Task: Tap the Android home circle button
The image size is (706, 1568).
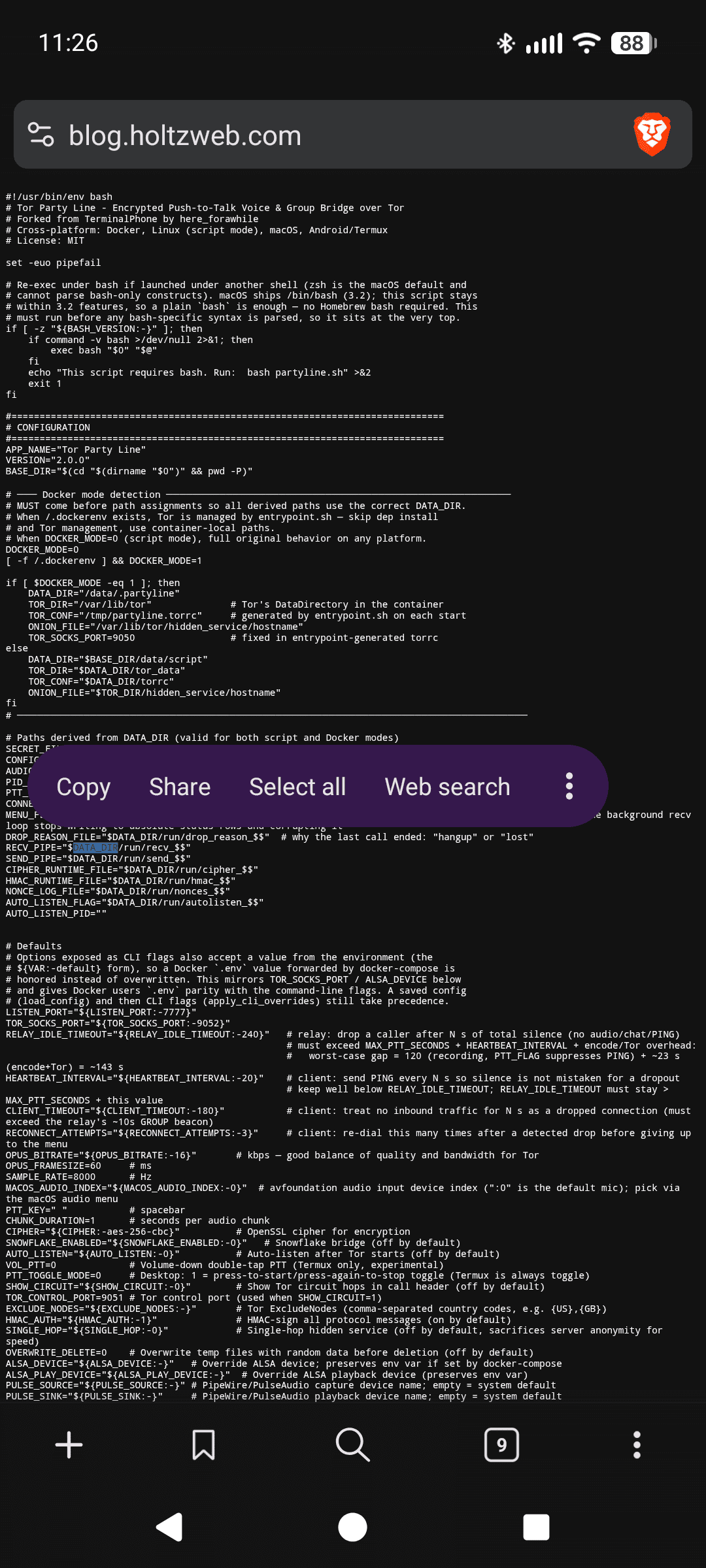Action: (x=353, y=1527)
